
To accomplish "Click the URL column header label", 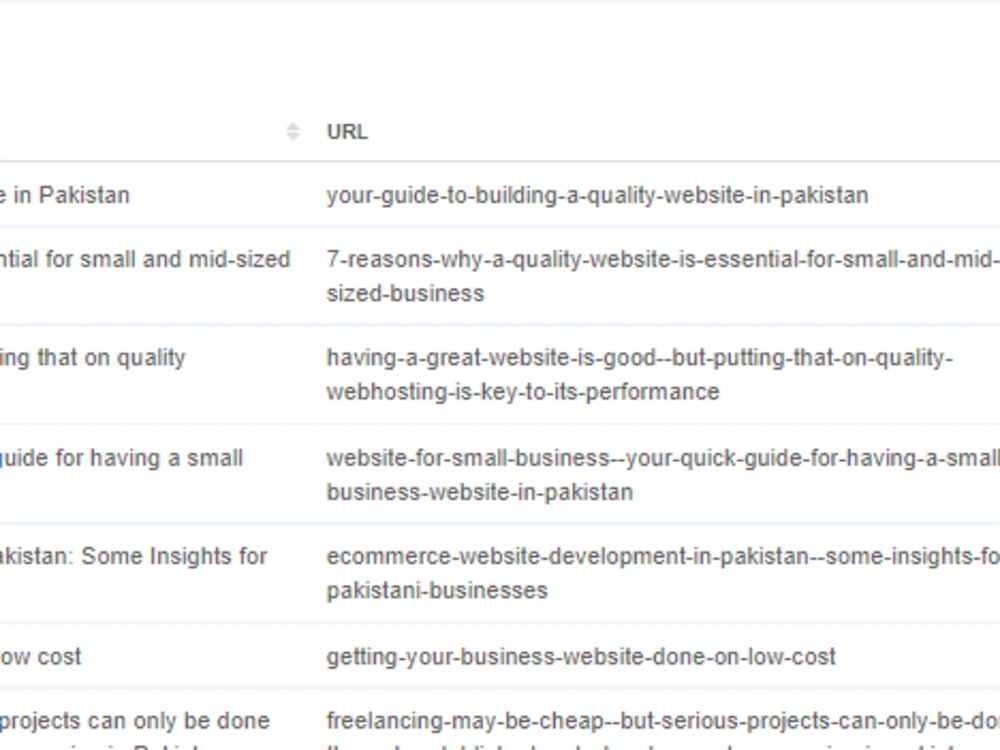I will coord(347,131).
